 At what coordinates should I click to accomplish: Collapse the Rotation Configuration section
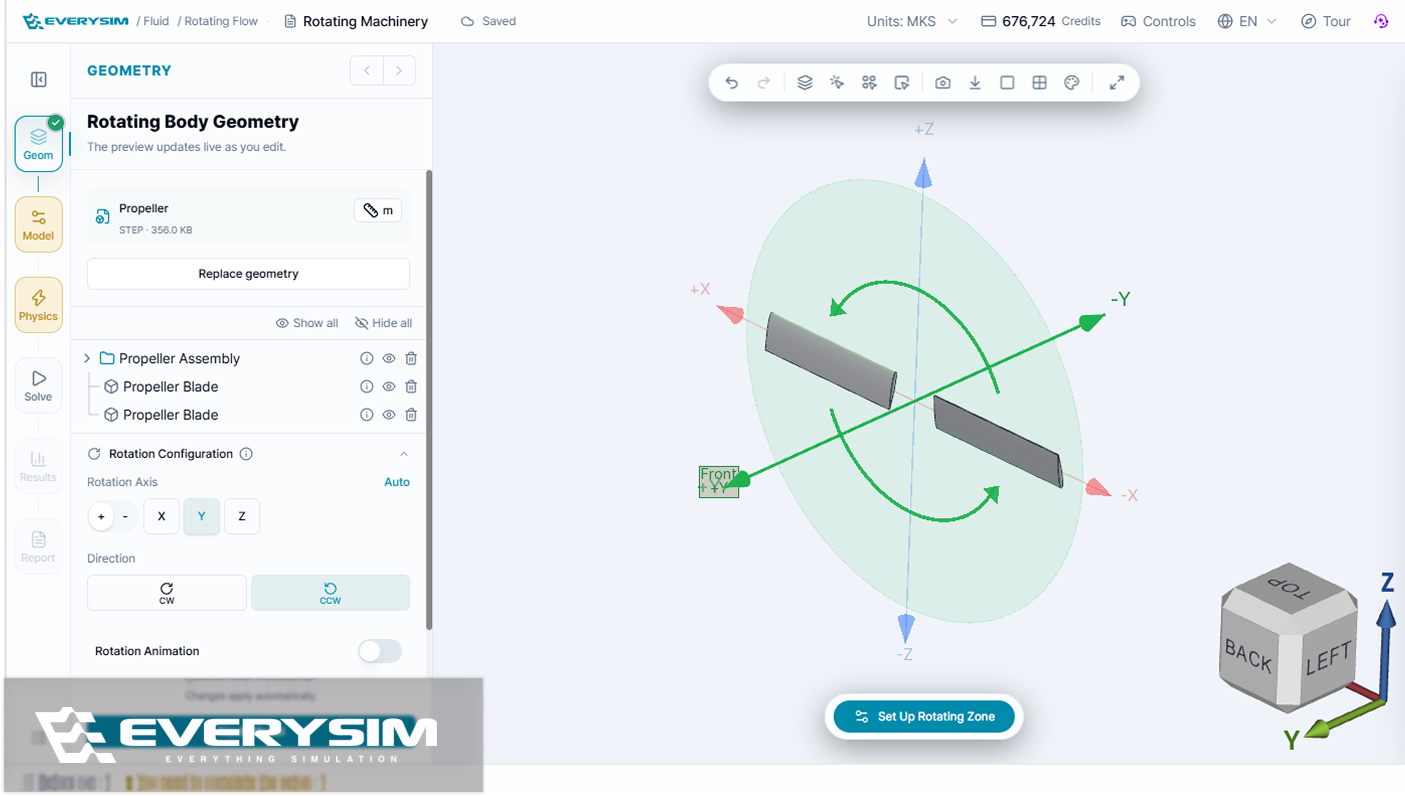404,454
